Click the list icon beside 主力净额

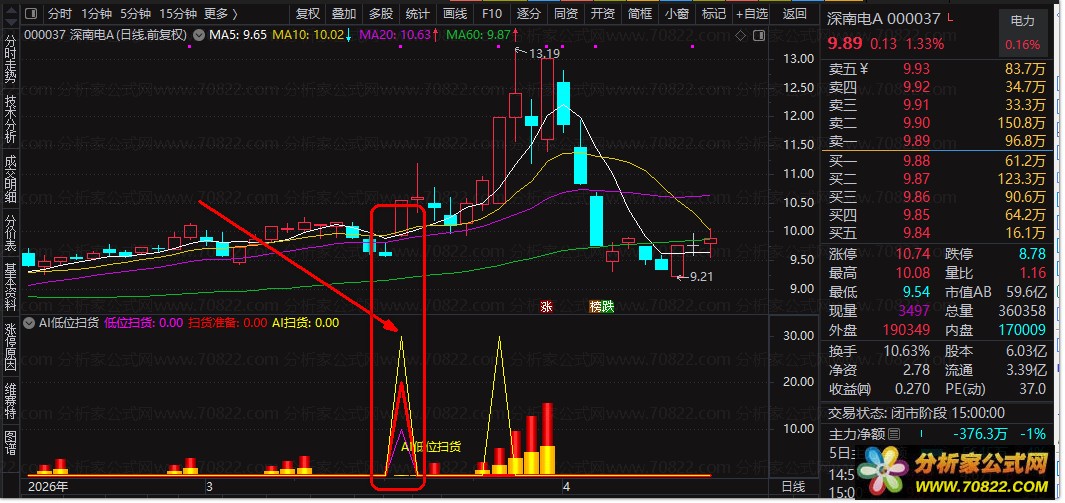(895, 434)
